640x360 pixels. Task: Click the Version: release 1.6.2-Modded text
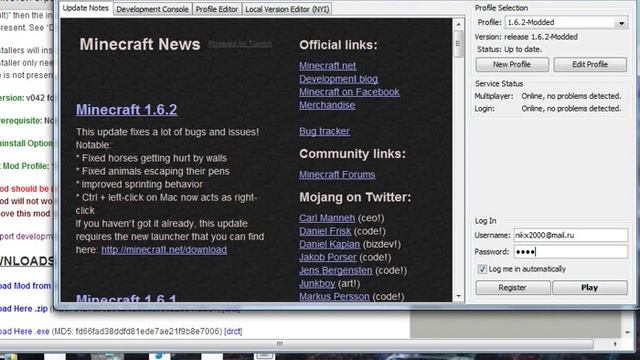click(x=526, y=37)
